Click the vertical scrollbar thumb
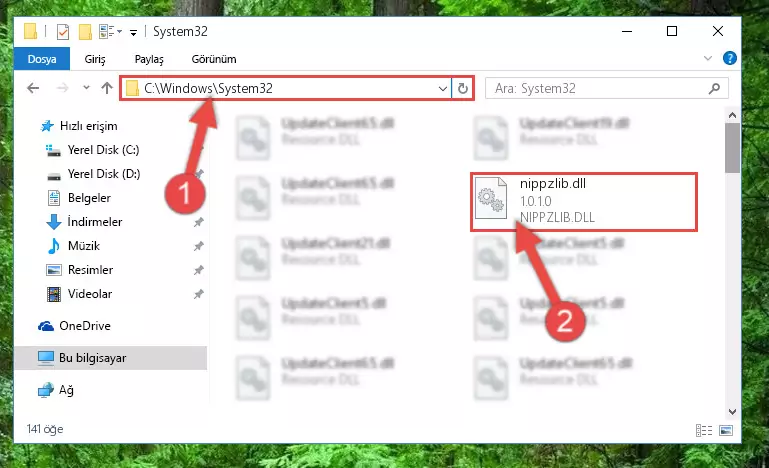 [x=732, y=148]
